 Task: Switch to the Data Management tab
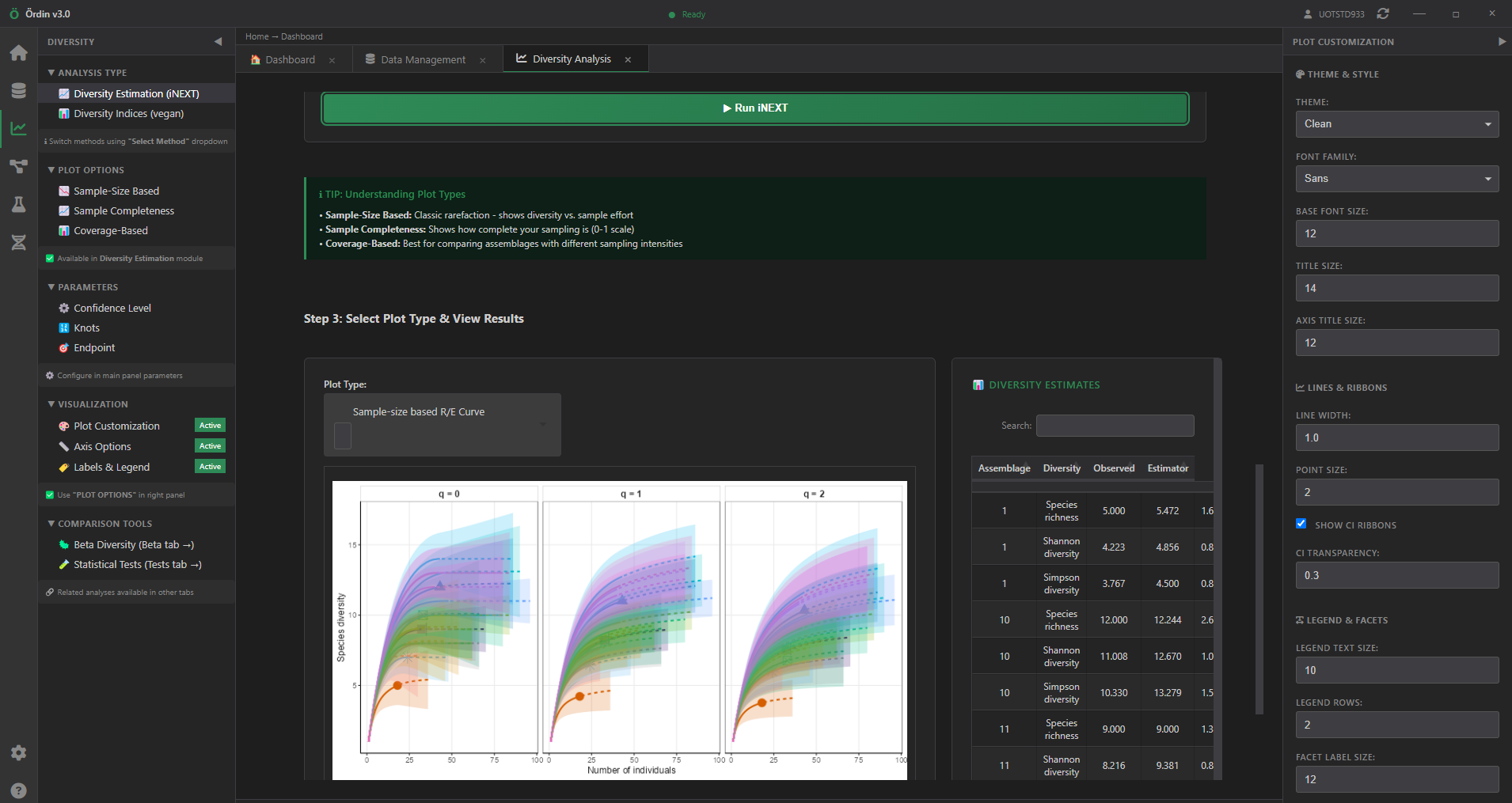coord(423,59)
